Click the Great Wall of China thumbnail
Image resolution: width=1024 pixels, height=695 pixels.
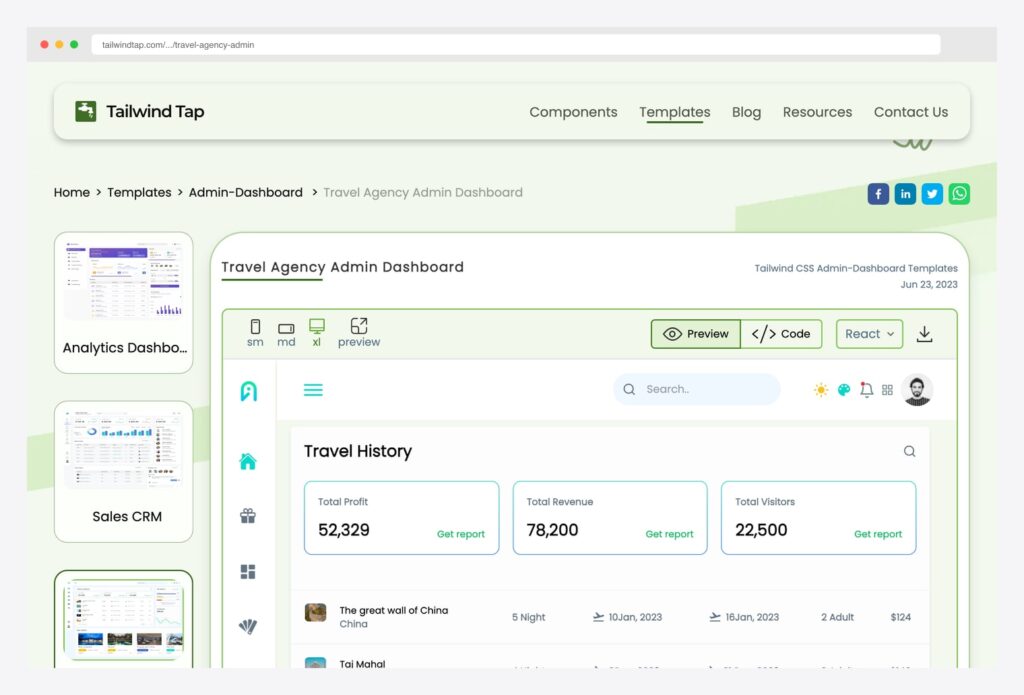pos(315,613)
